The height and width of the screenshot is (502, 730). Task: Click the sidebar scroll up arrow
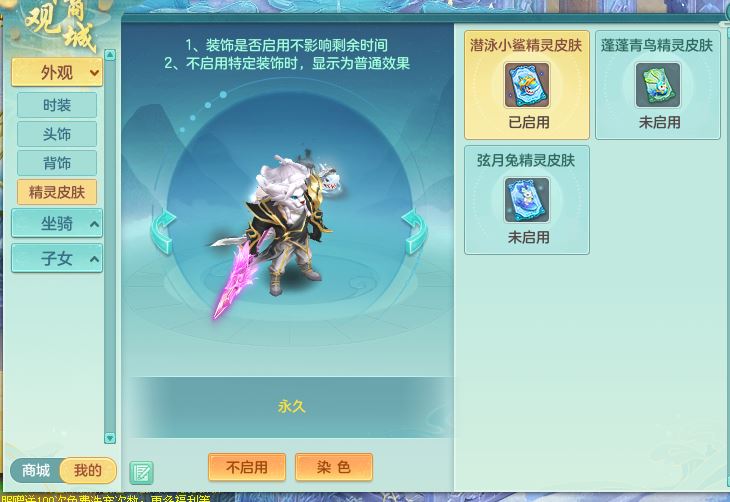(110, 55)
